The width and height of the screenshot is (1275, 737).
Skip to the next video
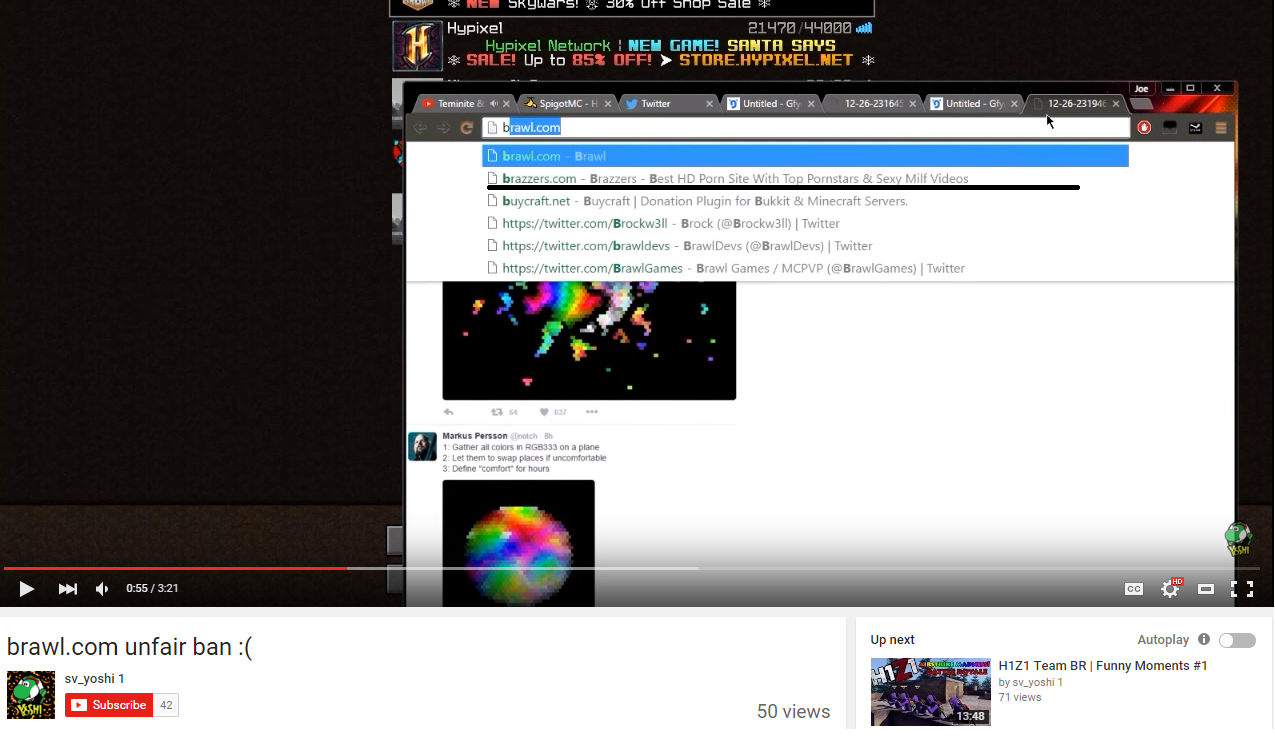pyautogui.click(x=67, y=589)
